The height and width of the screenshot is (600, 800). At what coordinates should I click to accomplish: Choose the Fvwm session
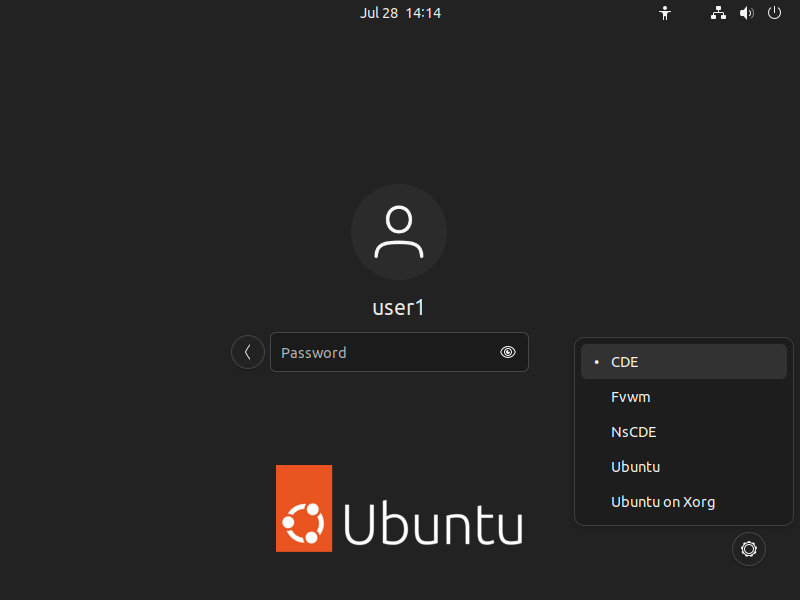tap(631, 397)
